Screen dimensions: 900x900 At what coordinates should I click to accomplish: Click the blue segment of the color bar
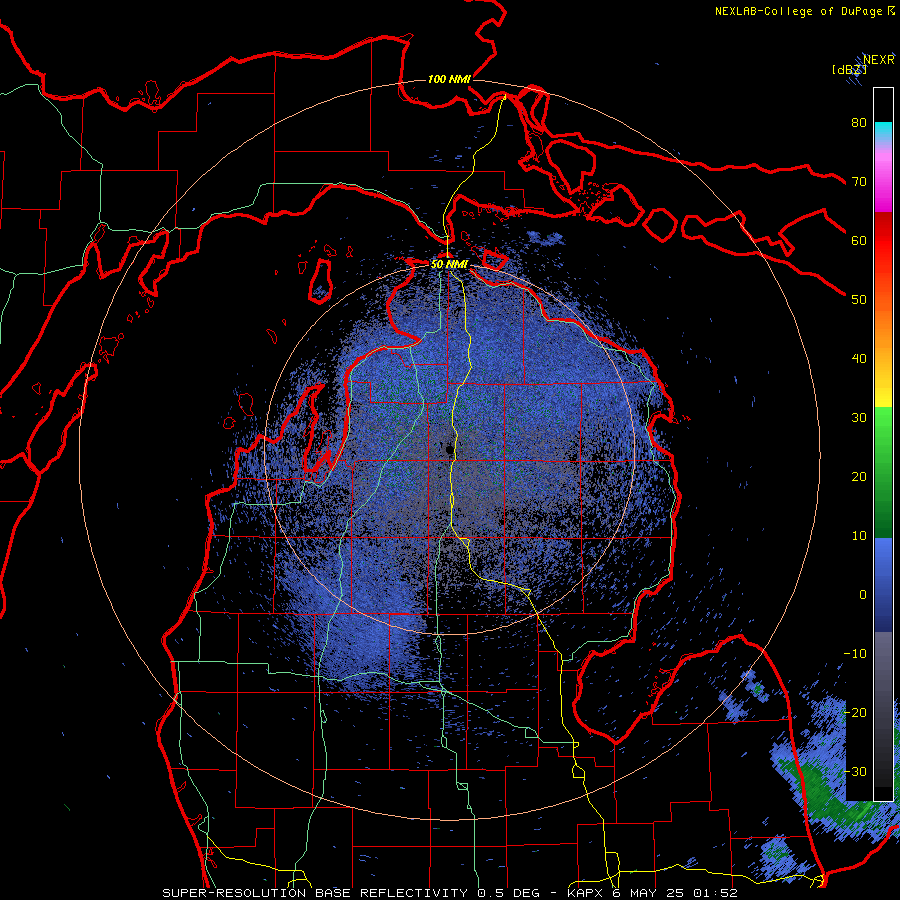pos(883,584)
